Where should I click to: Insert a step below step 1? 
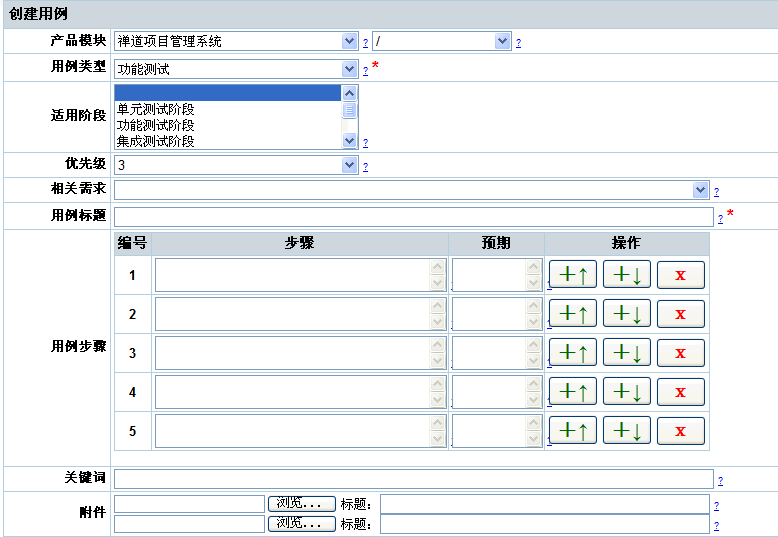pos(627,274)
